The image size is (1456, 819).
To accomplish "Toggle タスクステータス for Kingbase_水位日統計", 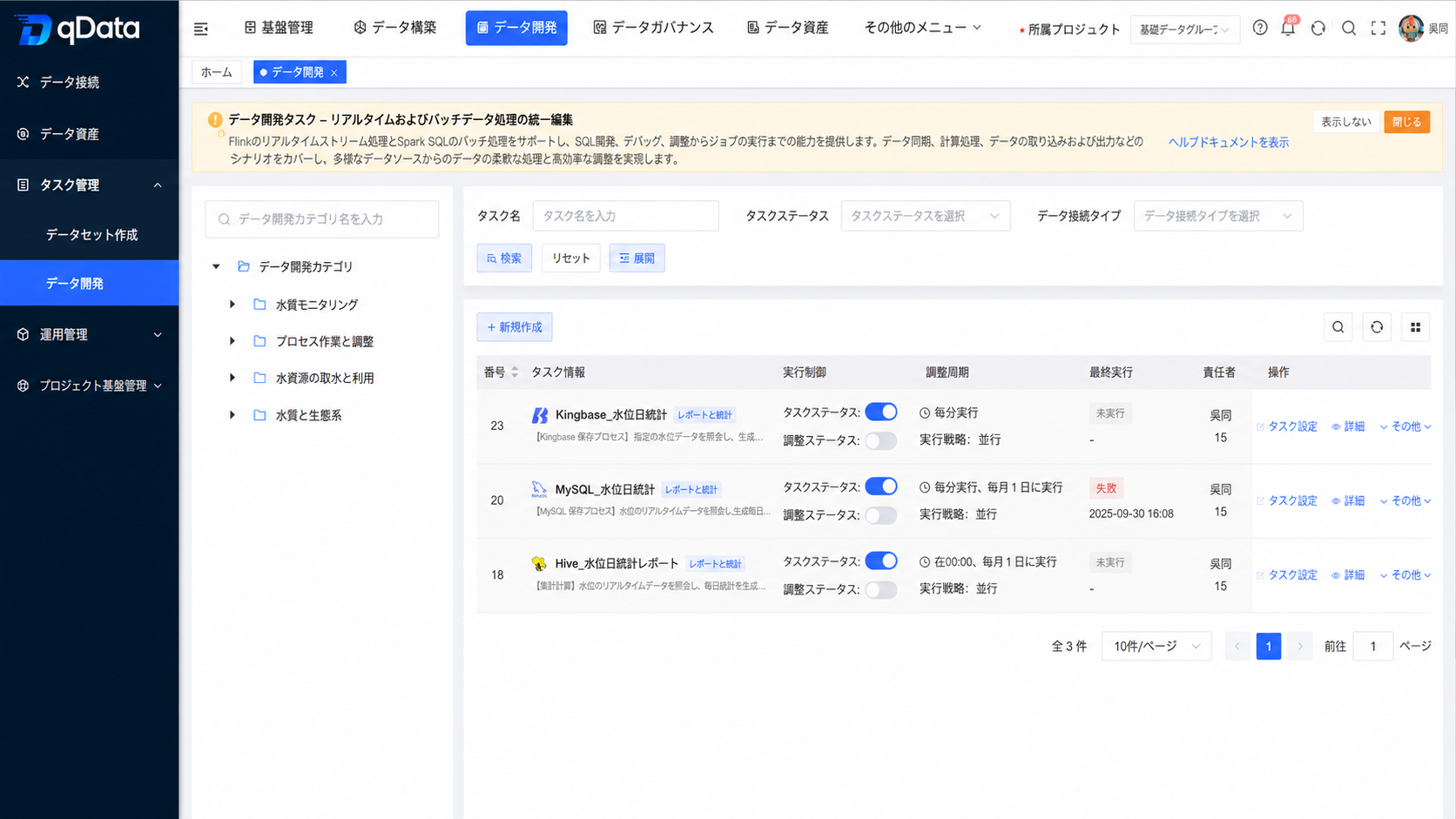I will (881, 412).
